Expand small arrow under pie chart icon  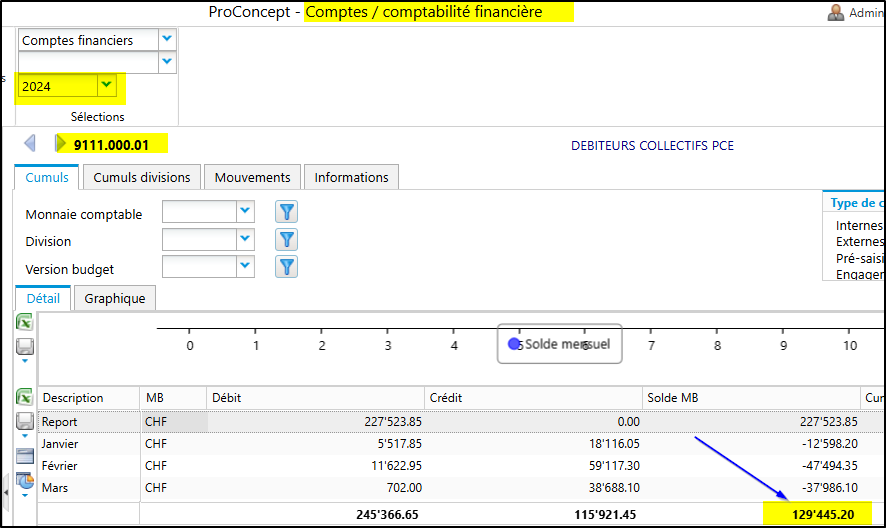24,495
